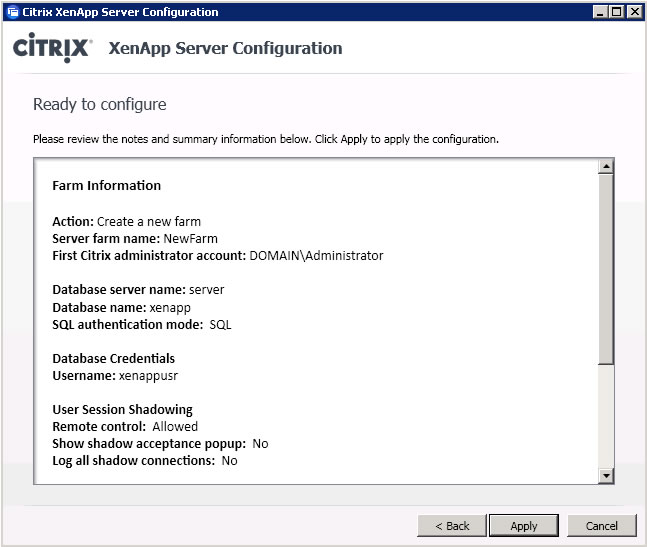The image size is (647, 547).
Task: Click the summary scrollbar up arrow
Action: click(x=606, y=167)
